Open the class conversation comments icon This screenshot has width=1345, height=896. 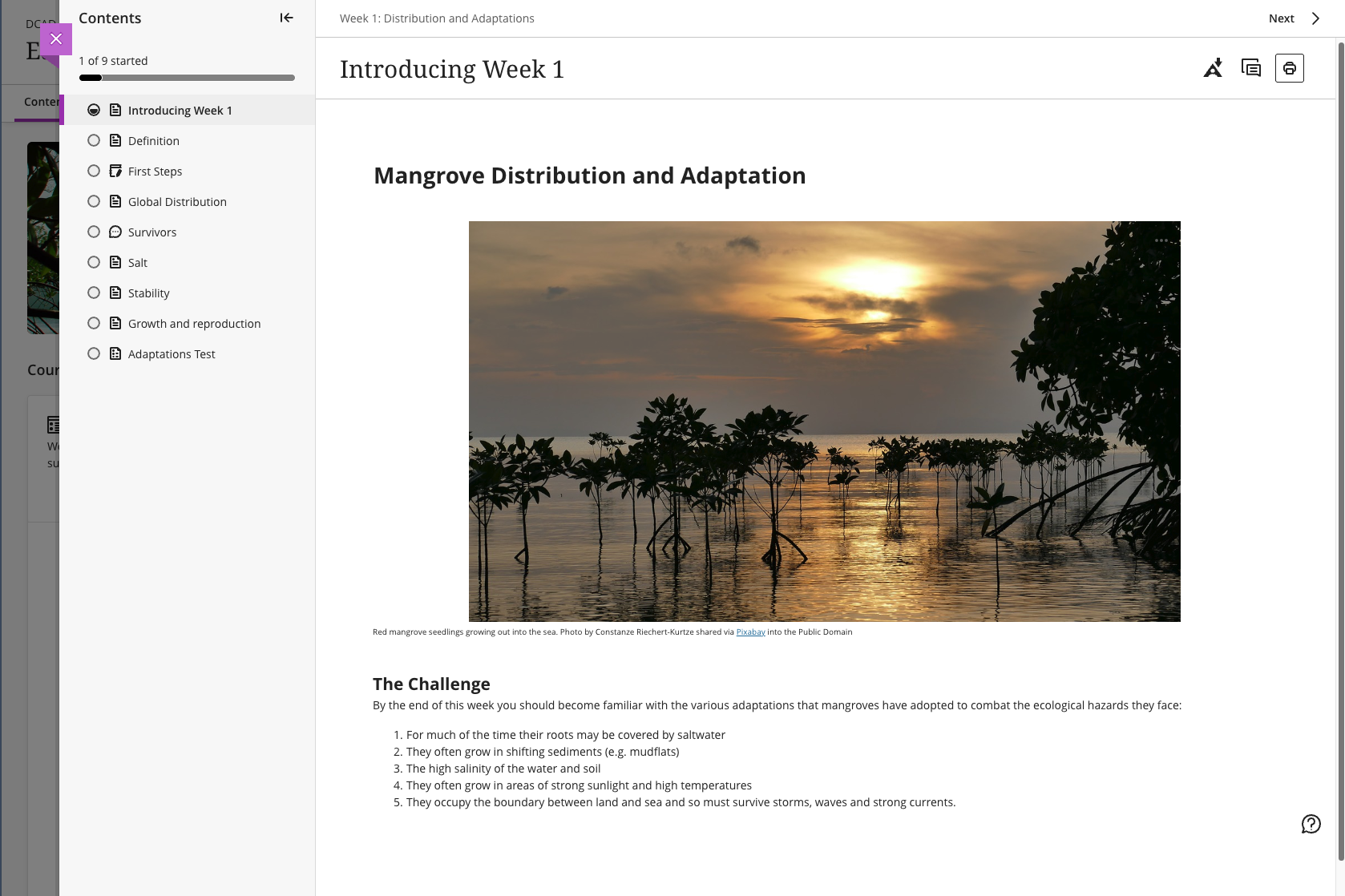click(1250, 68)
